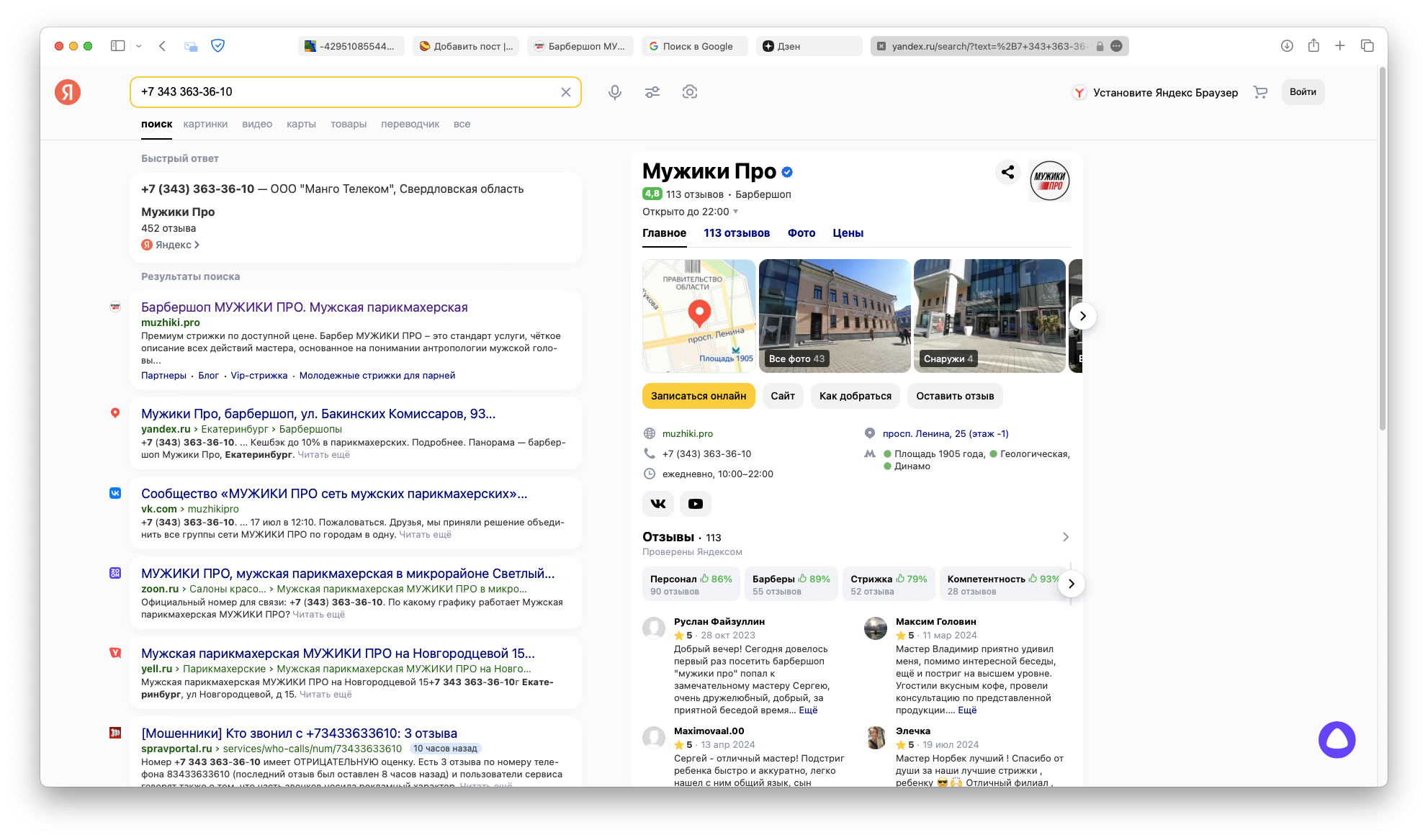Click the page vertical scrollbar
The width and height of the screenshot is (1428, 840).
tap(1382, 248)
